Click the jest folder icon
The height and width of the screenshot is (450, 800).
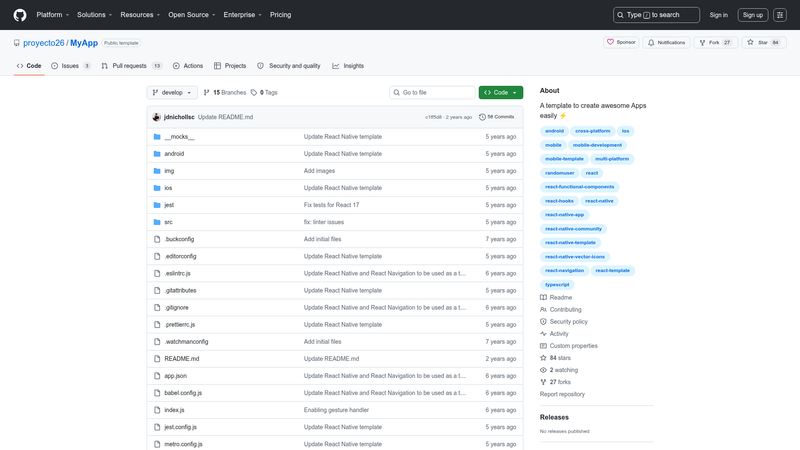[157, 205]
